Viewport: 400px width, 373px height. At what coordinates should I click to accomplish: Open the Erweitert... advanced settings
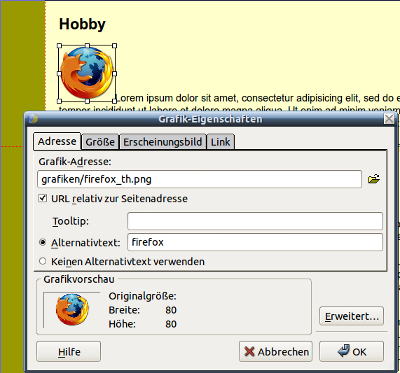coord(352,316)
